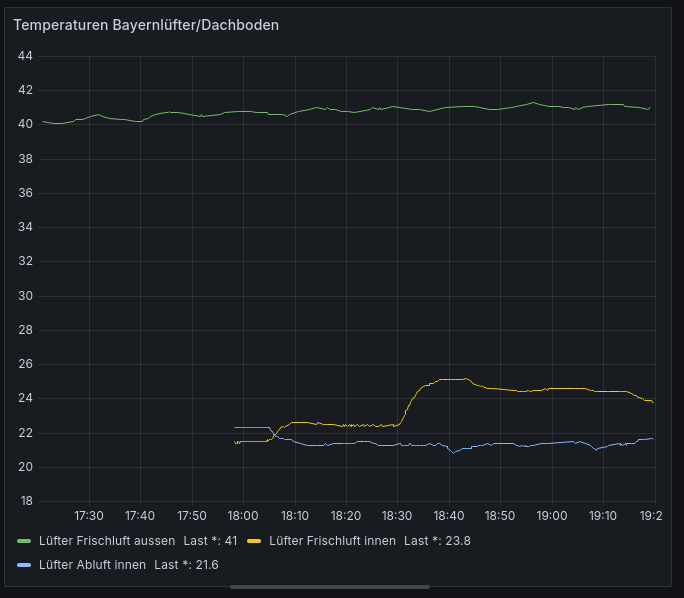This screenshot has height=598, width=684.
Task: Click the green line near 18:50
Action: tap(500, 109)
